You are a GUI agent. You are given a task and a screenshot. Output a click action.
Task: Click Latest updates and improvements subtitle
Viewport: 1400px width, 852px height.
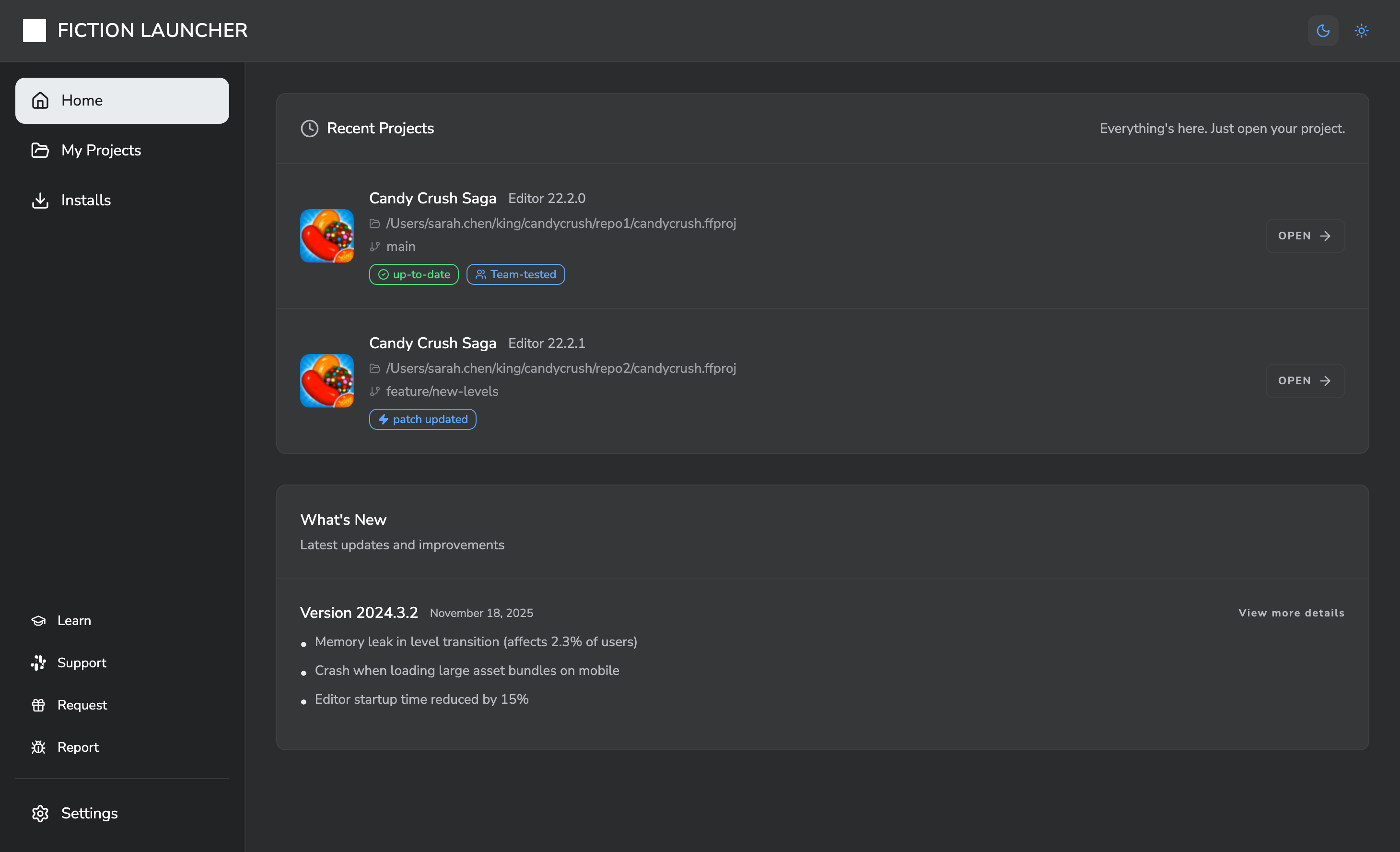pos(402,545)
